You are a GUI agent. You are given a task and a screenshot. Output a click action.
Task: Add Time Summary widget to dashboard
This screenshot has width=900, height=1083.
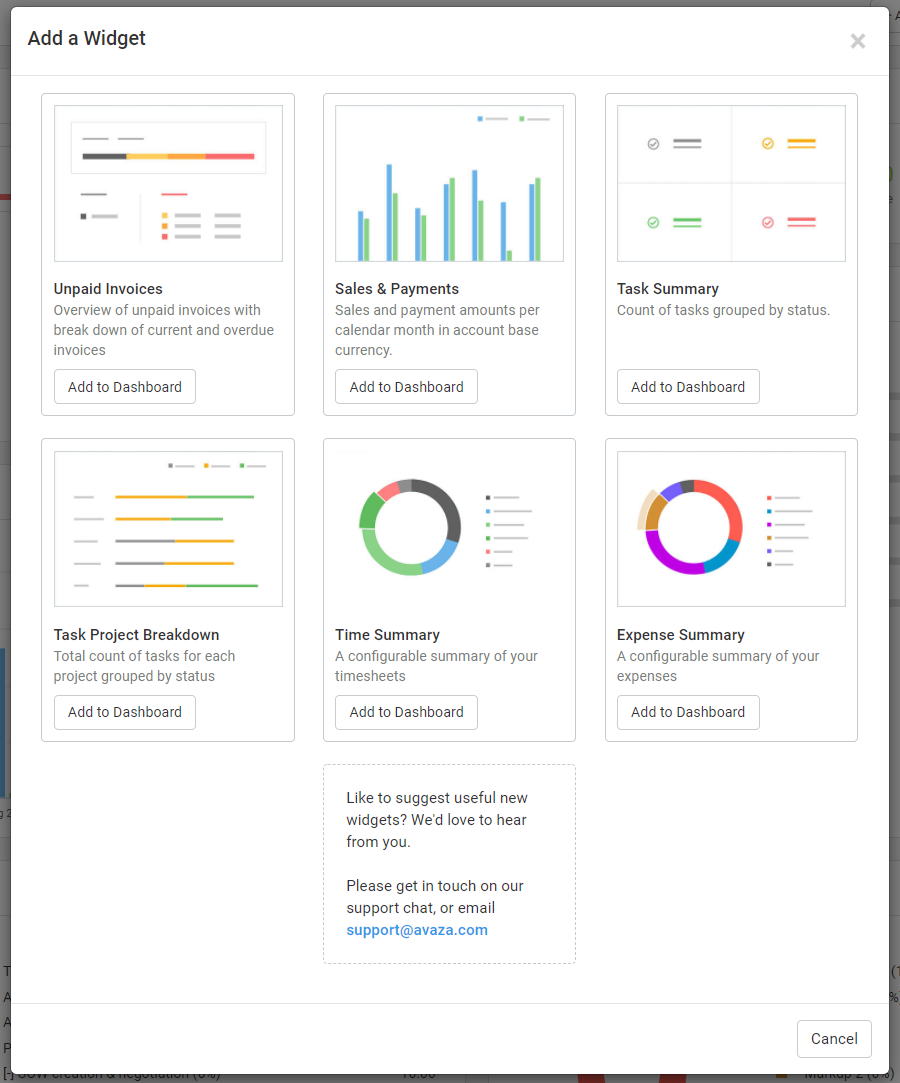pos(406,712)
